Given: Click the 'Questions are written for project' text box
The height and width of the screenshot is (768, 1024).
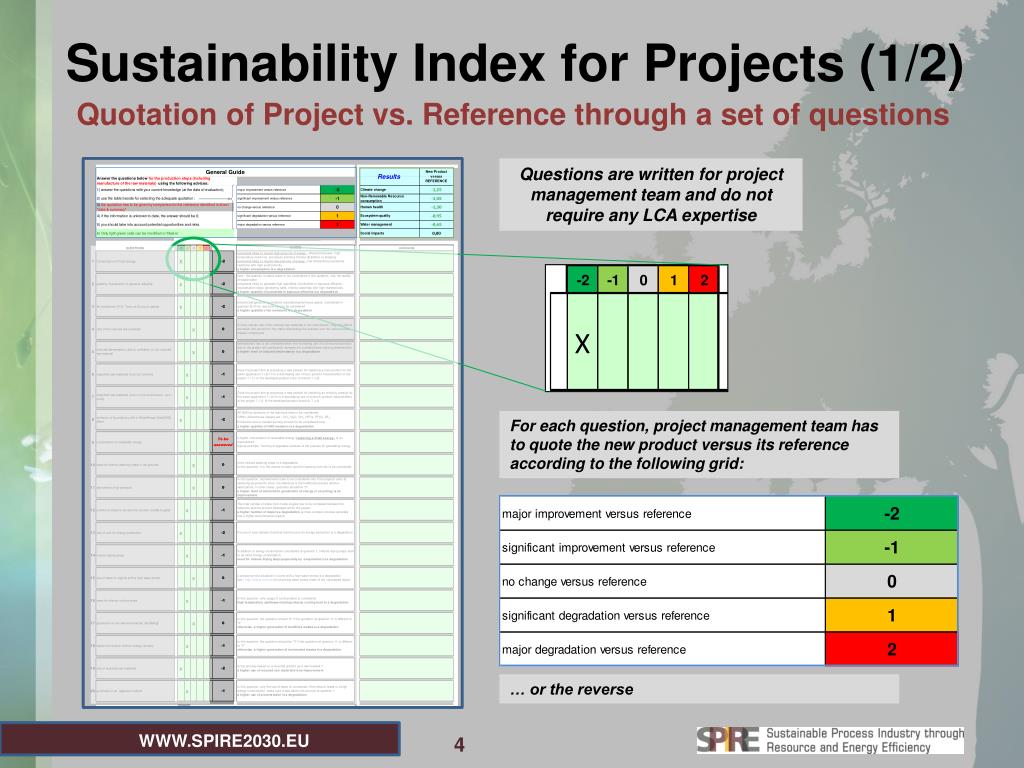Looking at the screenshot, I should (650, 195).
